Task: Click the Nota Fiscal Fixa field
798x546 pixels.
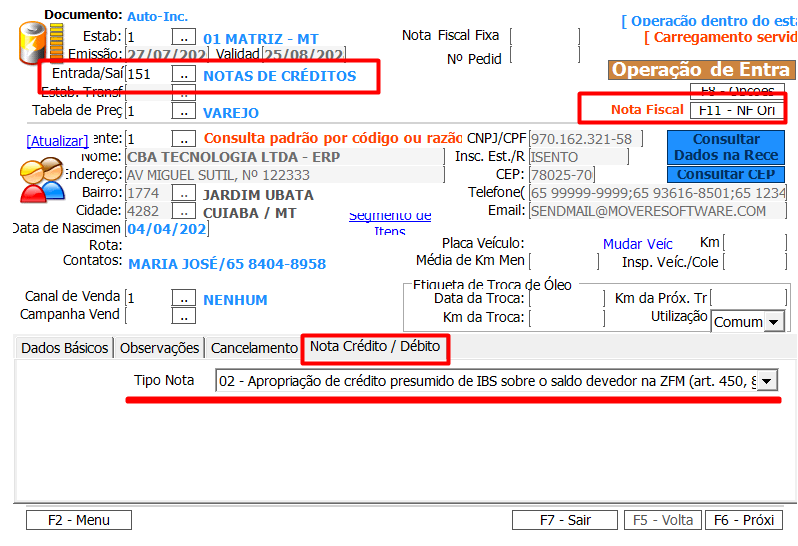Action: [545, 36]
